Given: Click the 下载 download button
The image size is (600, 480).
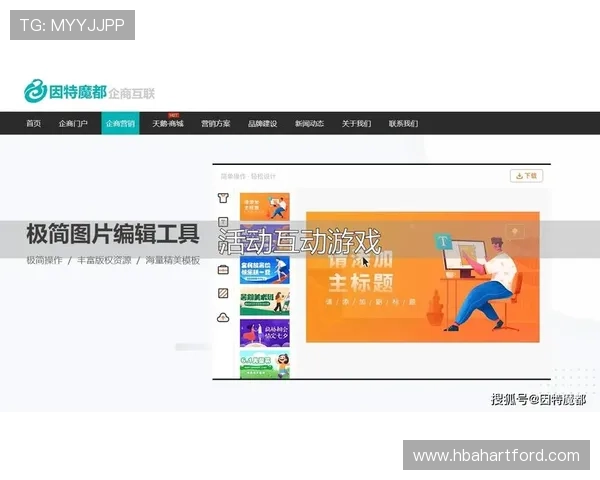Looking at the screenshot, I should [527, 176].
